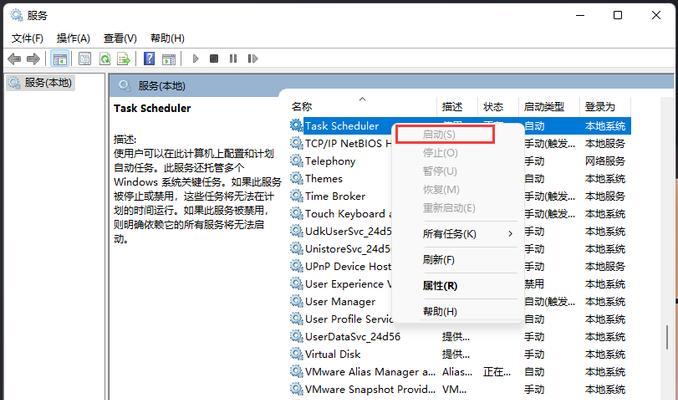
Task: Select the UnistoreSvc_24d5 service row
Action: pyautogui.click(x=460, y=249)
